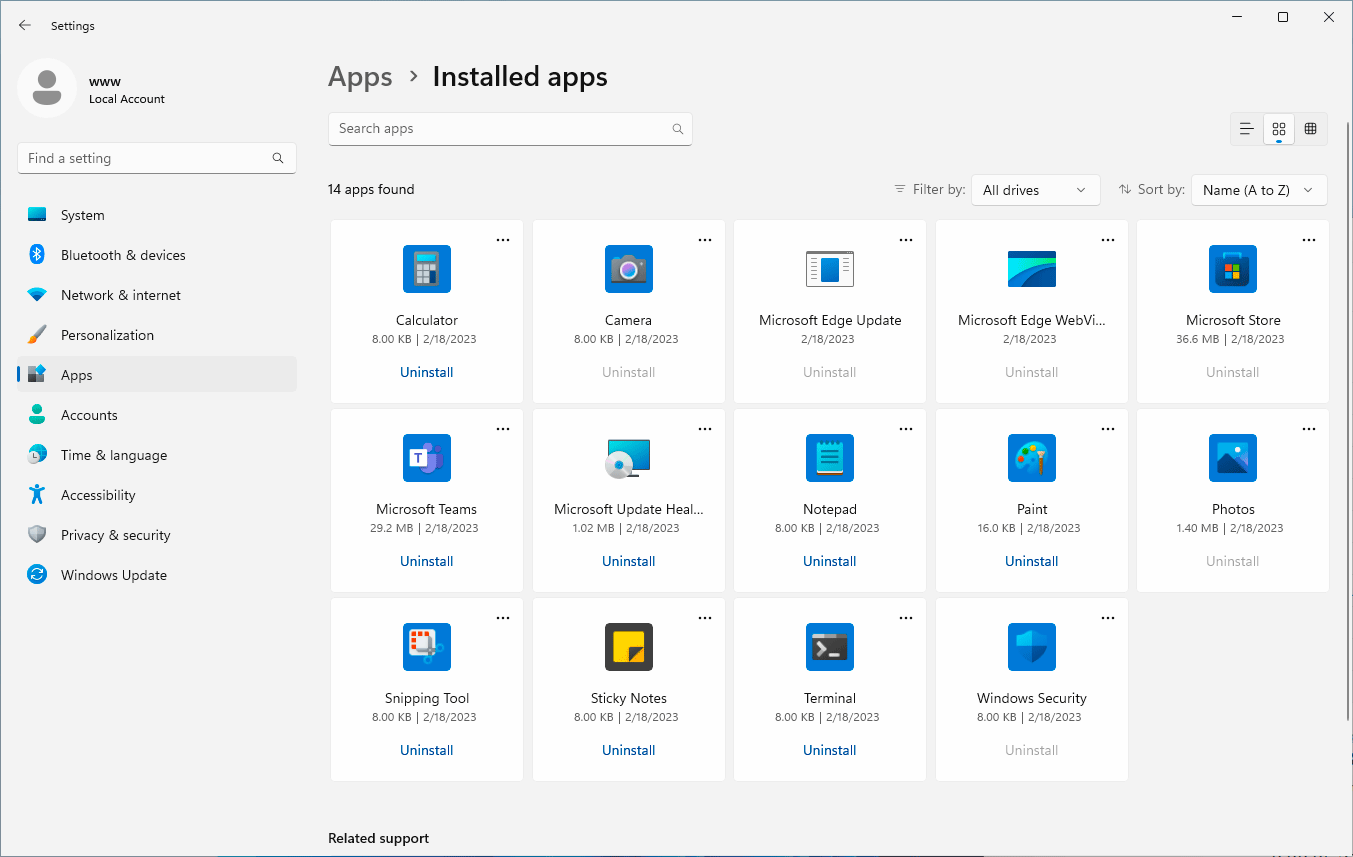This screenshot has width=1353, height=857.
Task: Click the Sticky Notes app icon
Action: point(628,647)
